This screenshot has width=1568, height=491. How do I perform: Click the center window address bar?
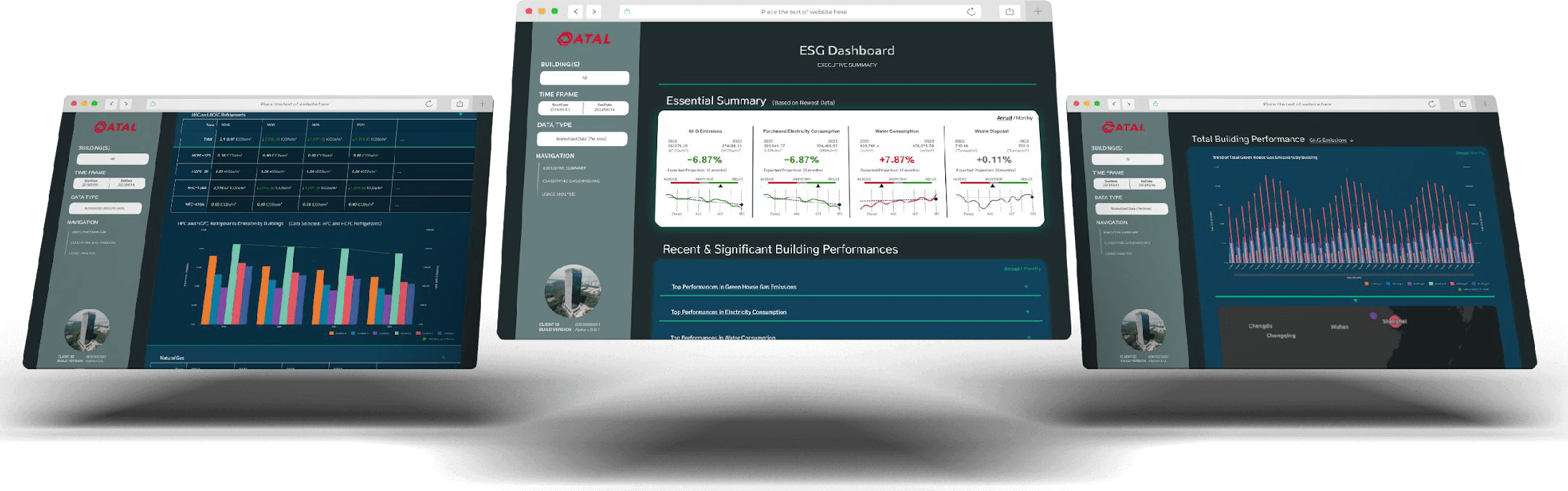tap(803, 11)
